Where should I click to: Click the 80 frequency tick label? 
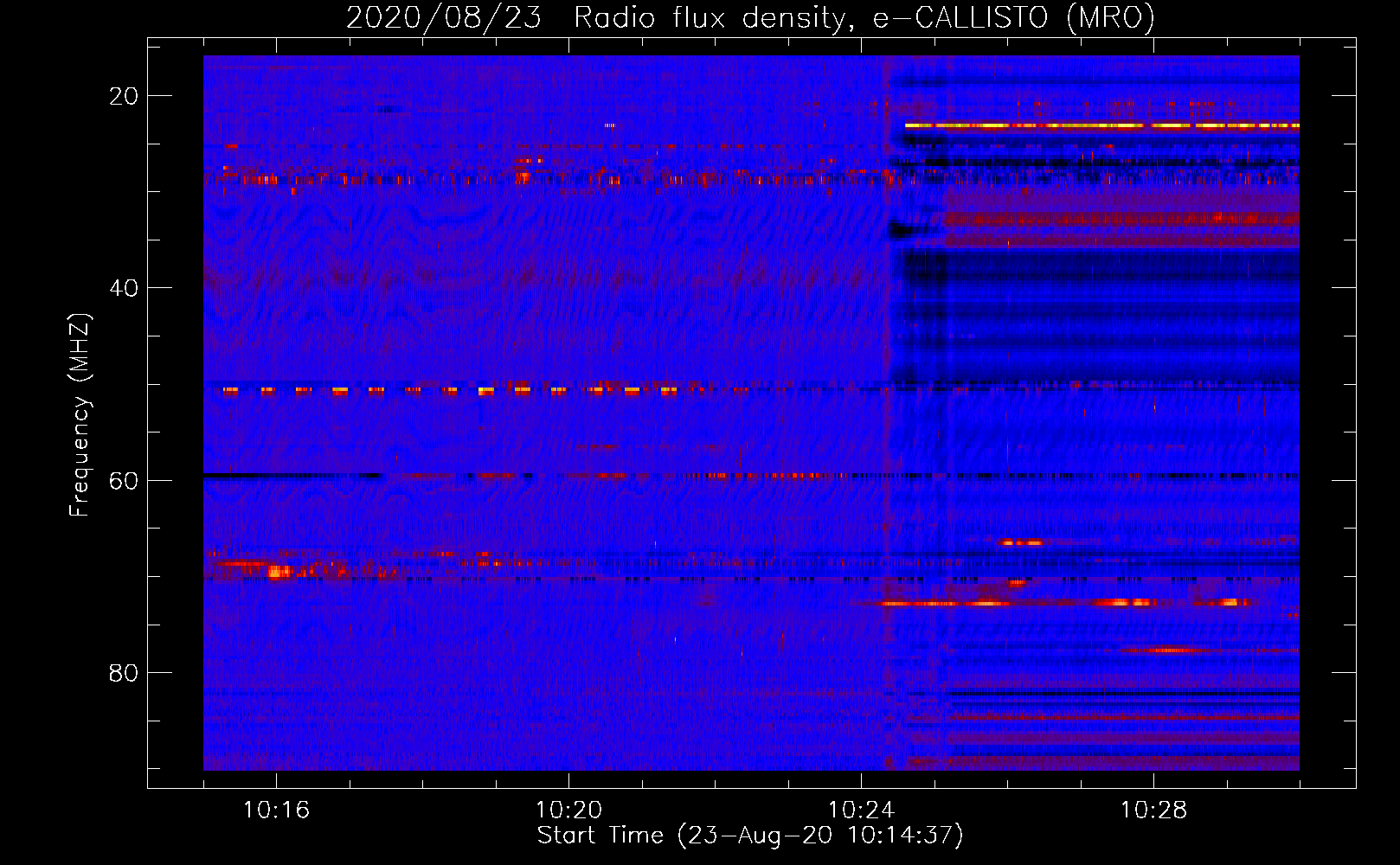pos(124,672)
